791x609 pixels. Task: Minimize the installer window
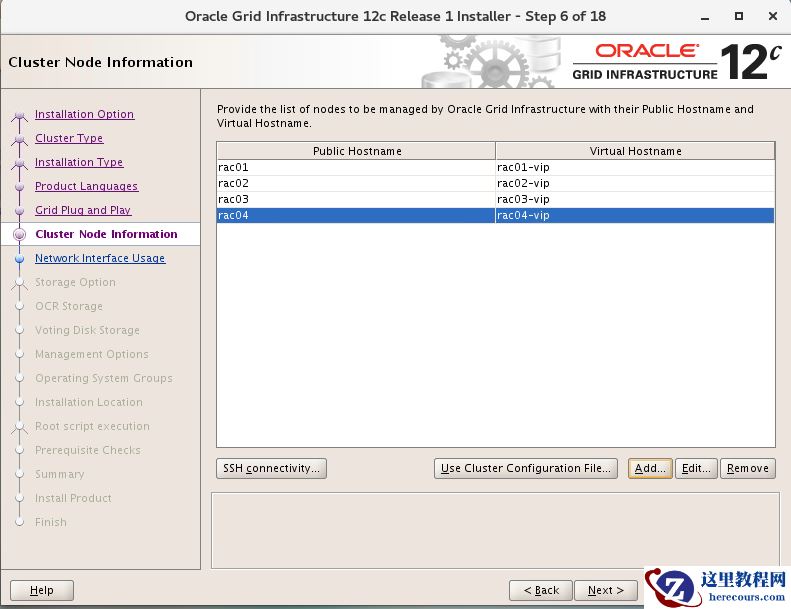[x=705, y=17]
